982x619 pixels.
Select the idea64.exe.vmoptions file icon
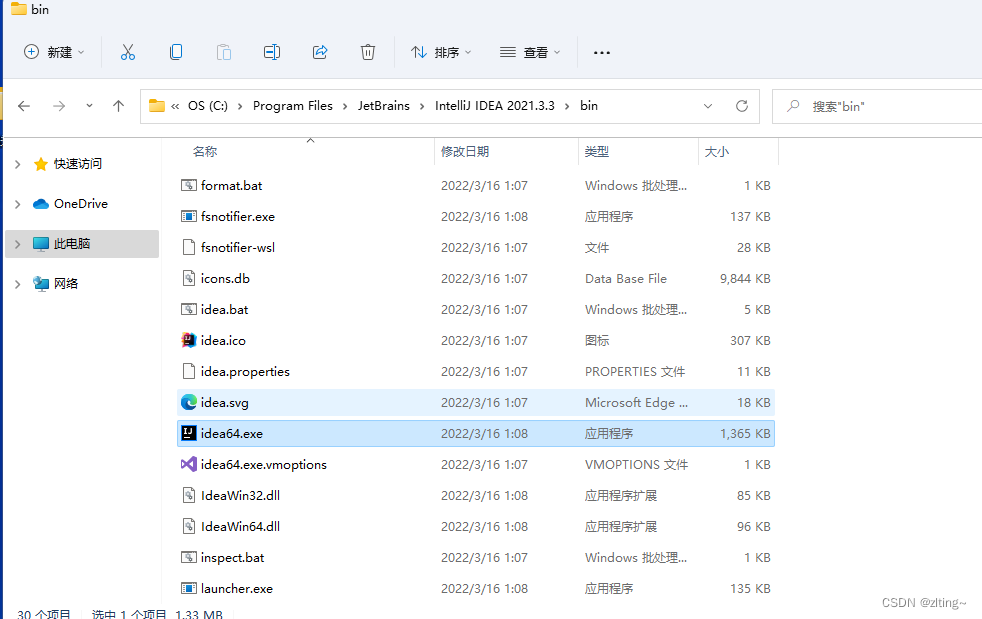(x=189, y=464)
